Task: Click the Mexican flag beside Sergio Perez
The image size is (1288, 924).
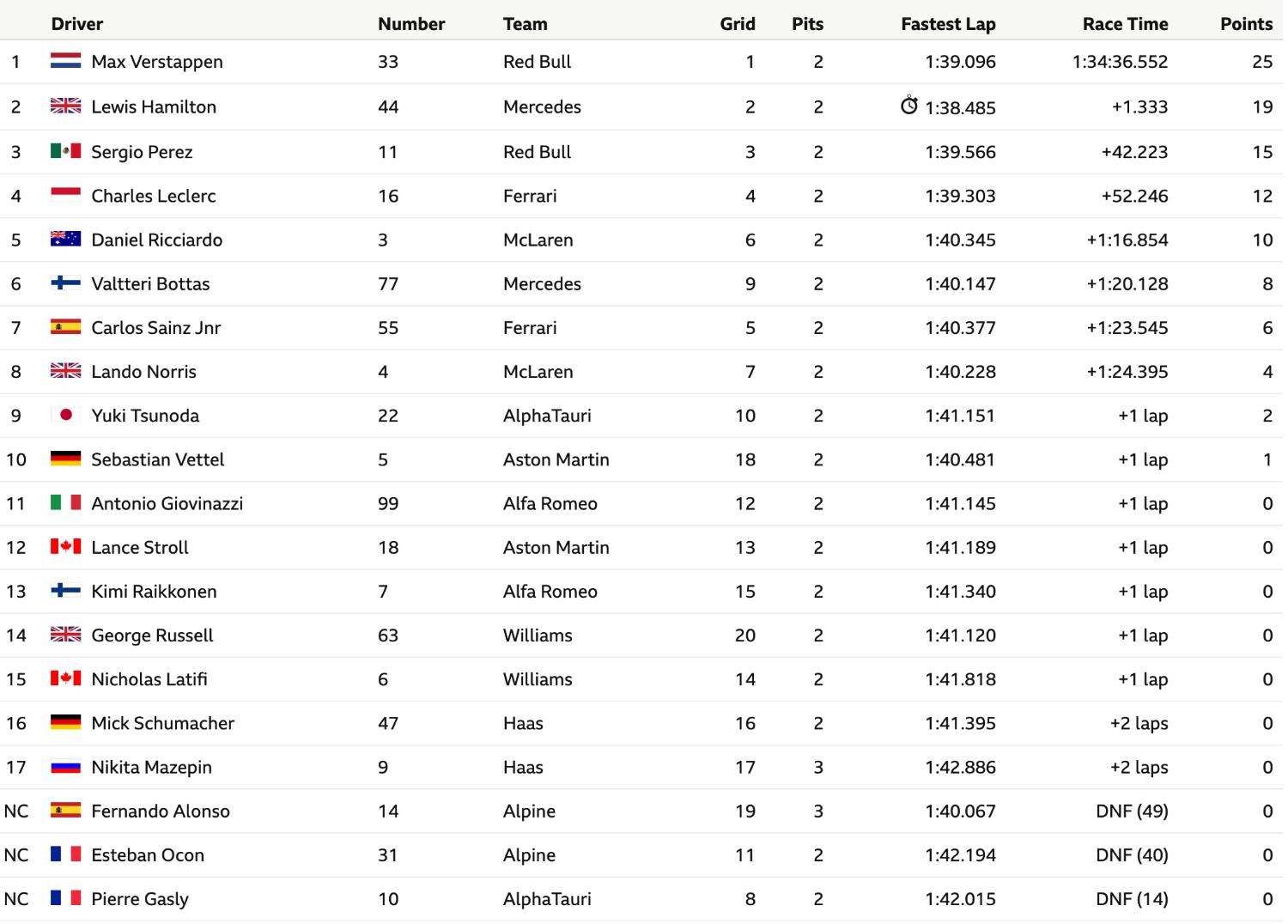Action: point(66,151)
